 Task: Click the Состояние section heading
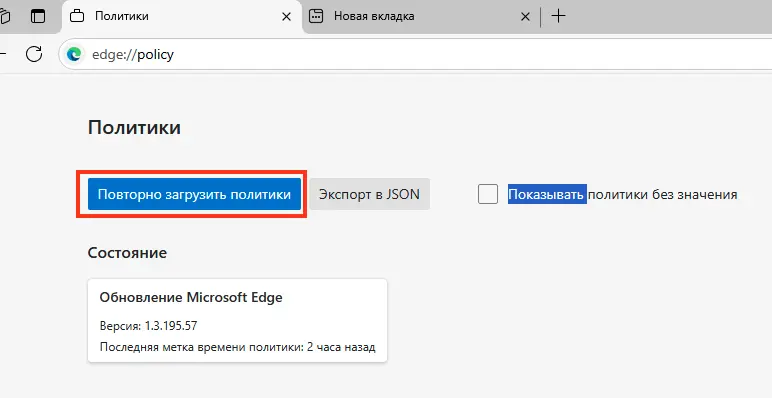pos(128,253)
